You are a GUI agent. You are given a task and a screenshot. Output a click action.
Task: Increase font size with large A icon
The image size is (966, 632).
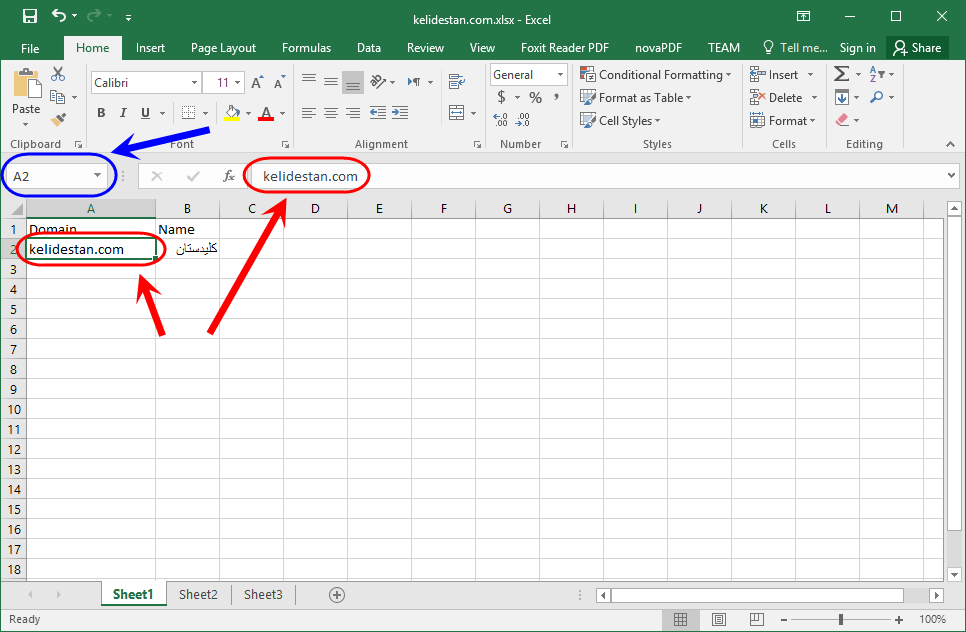pos(258,82)
